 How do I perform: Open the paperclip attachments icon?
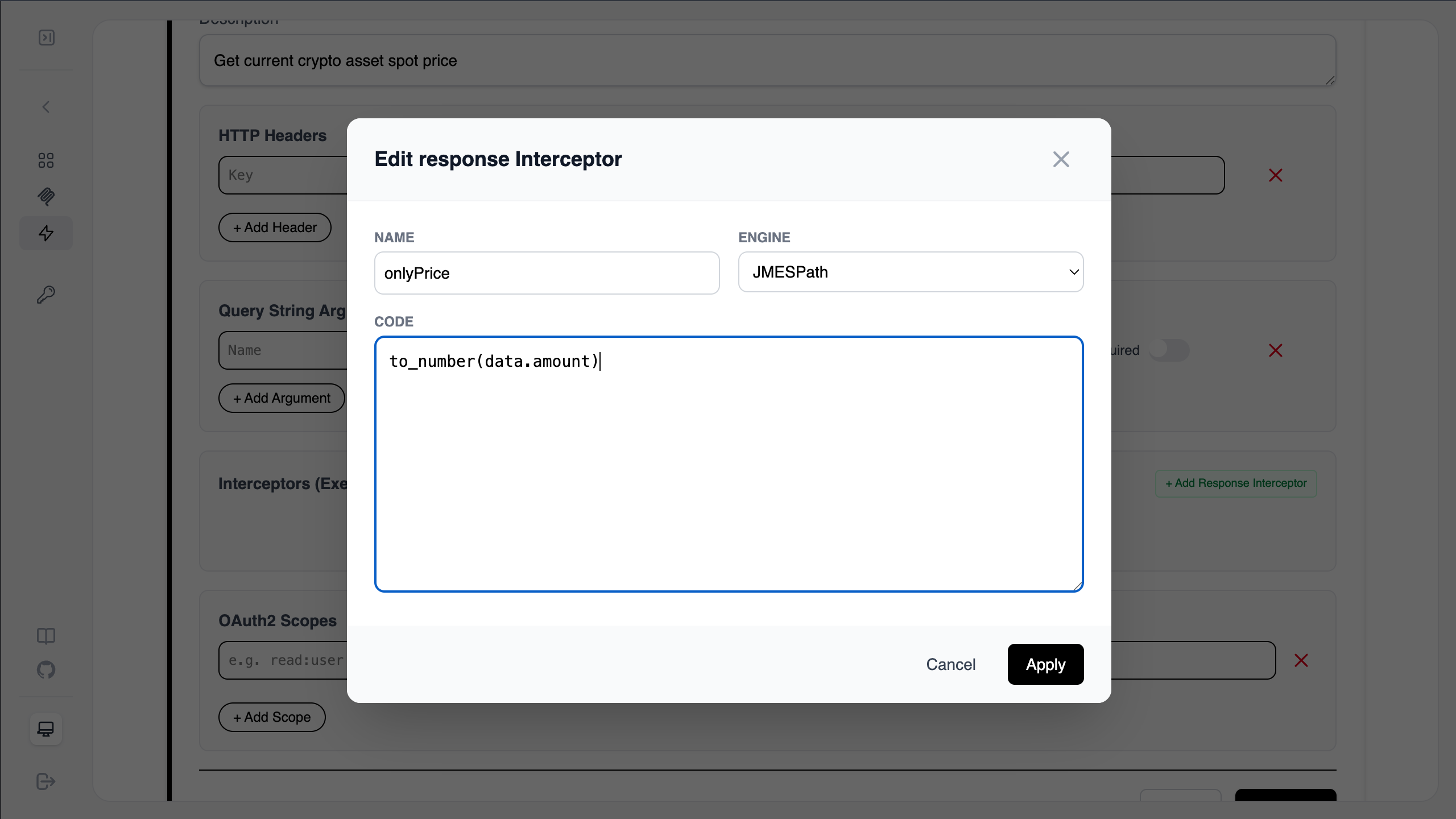46,197
